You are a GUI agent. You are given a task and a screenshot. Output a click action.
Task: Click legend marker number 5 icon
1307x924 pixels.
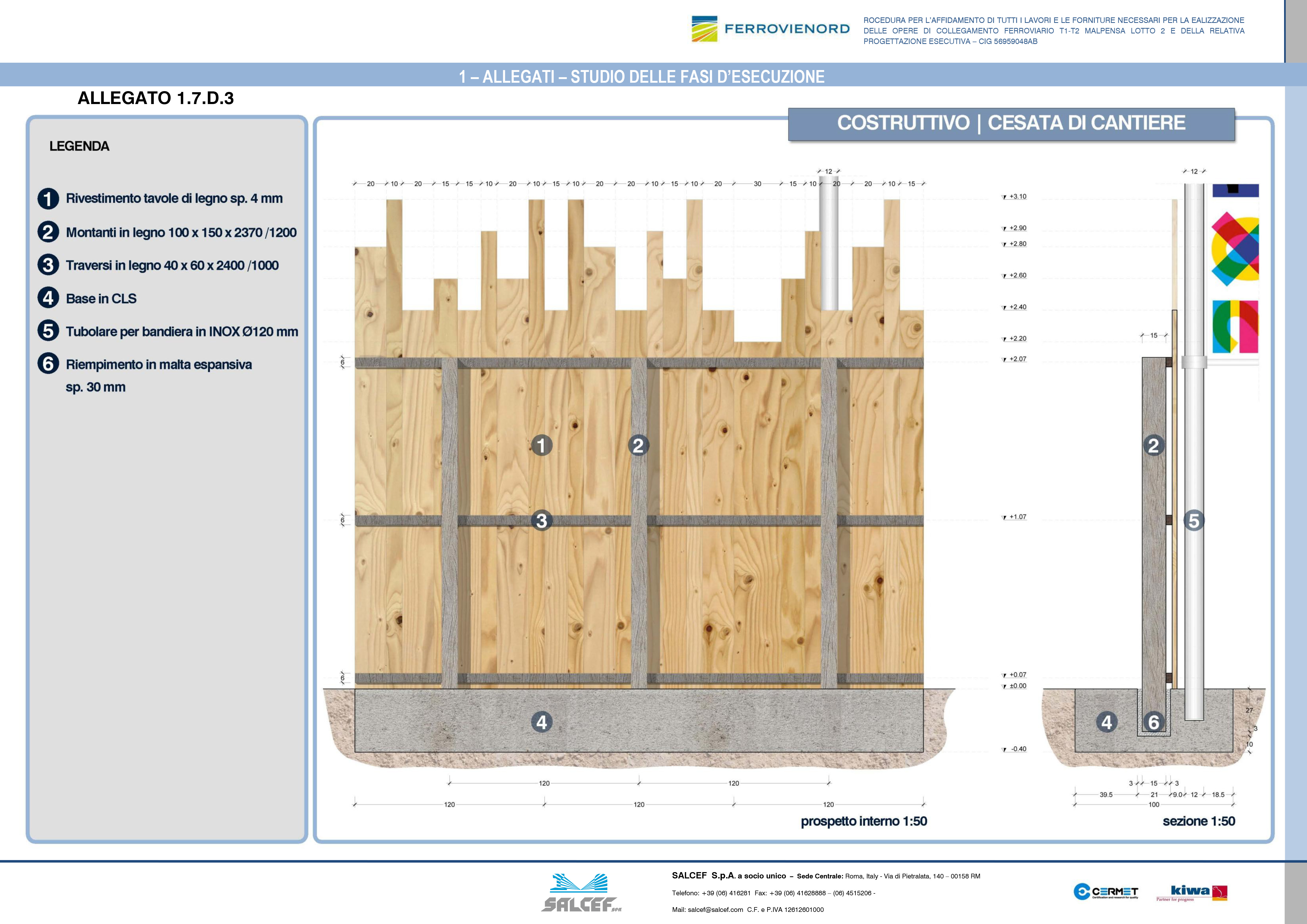(48, 331)
